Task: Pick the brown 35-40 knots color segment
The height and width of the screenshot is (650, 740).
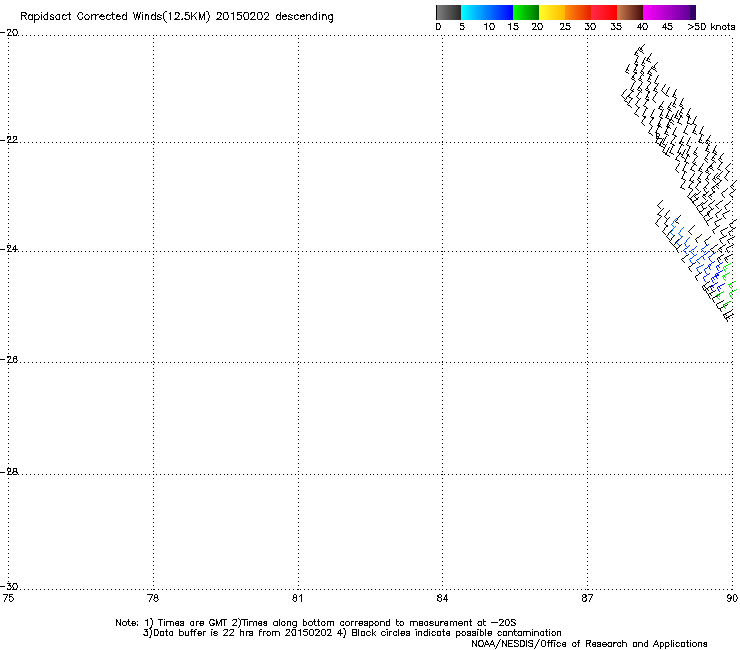Action: pos(630,12)
